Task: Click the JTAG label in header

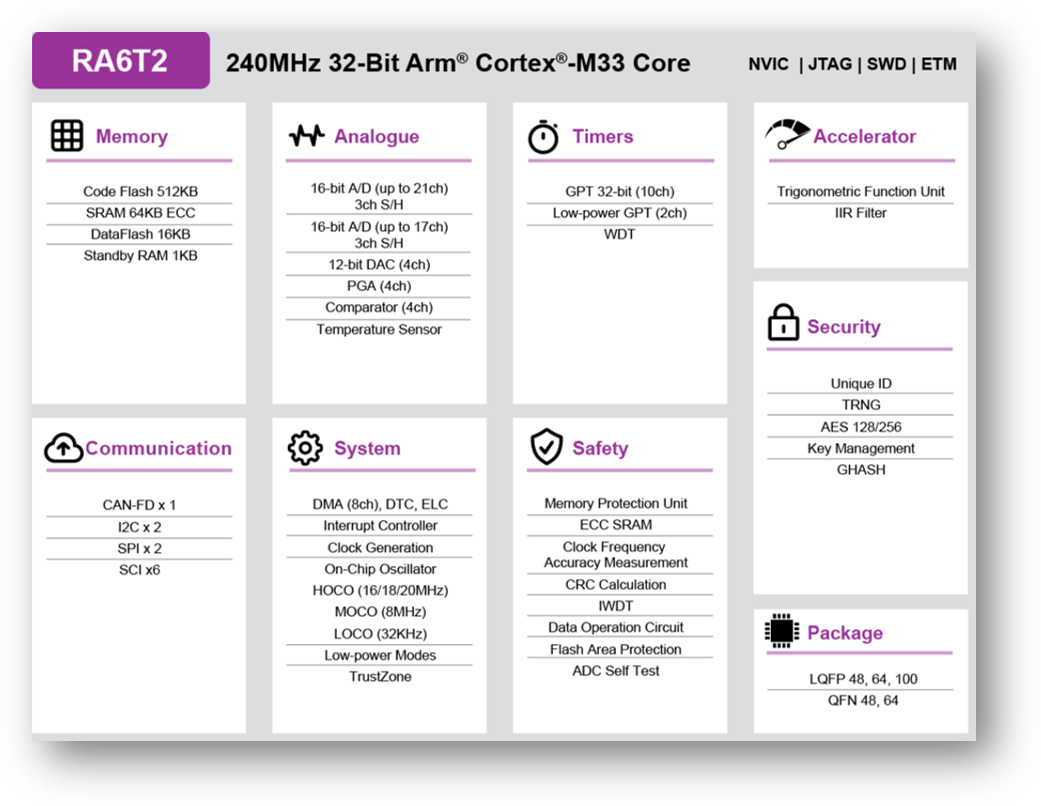Action: [x=830, y=64]
